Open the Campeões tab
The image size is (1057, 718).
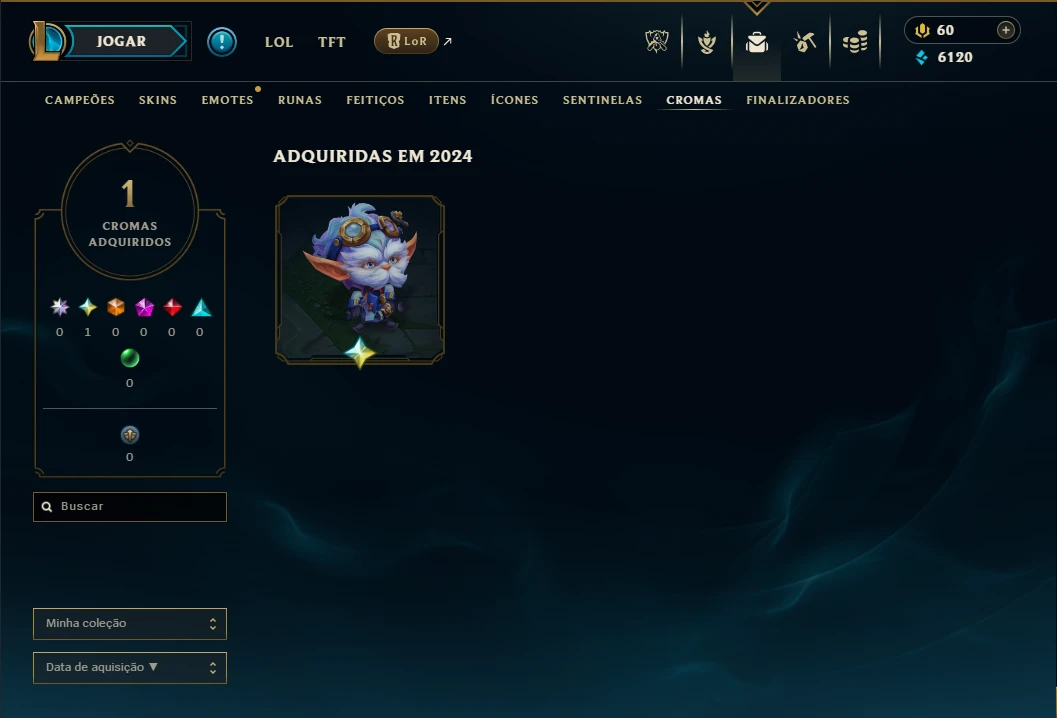80,100
